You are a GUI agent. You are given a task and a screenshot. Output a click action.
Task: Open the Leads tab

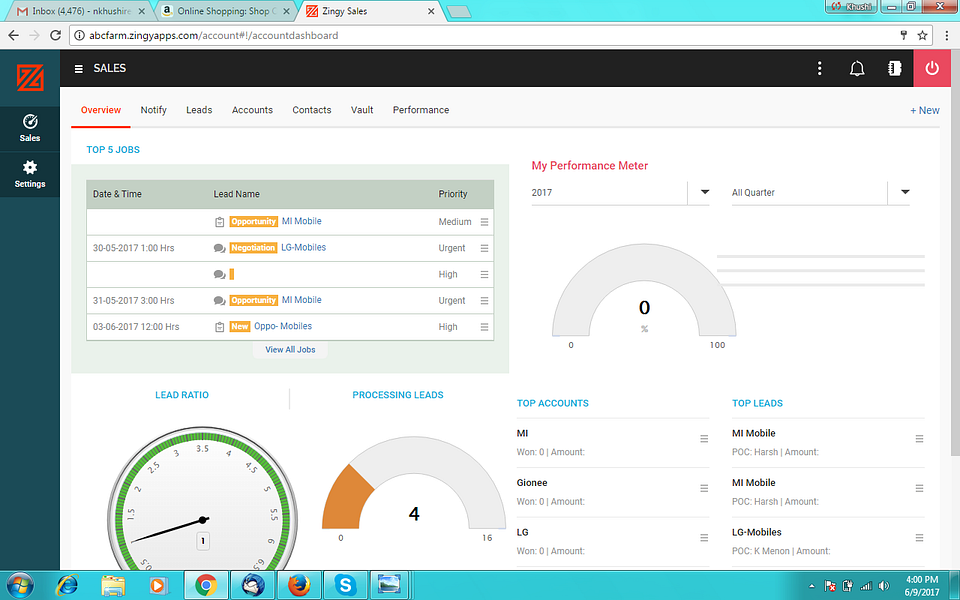(x=199, y=110)
